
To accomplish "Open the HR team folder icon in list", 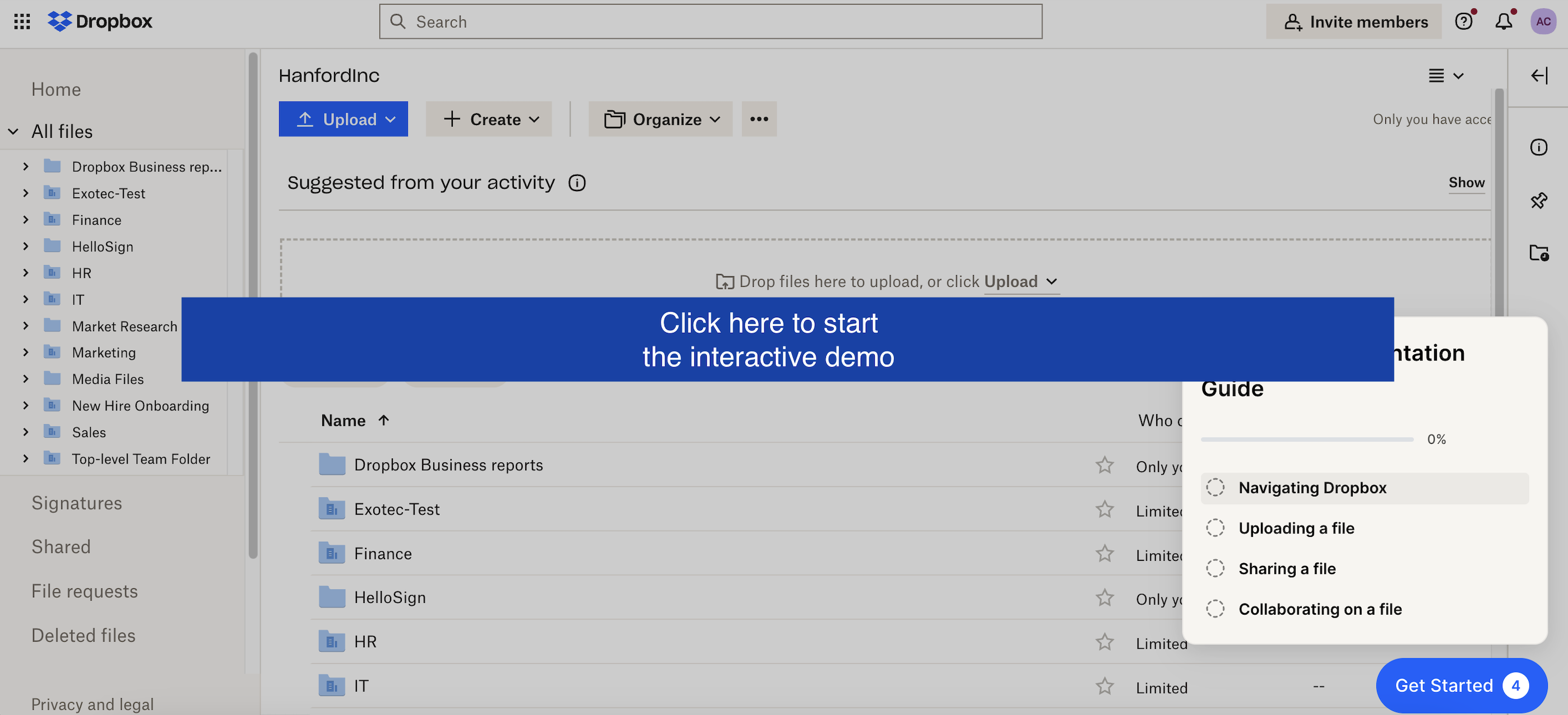I will (332, 642).
